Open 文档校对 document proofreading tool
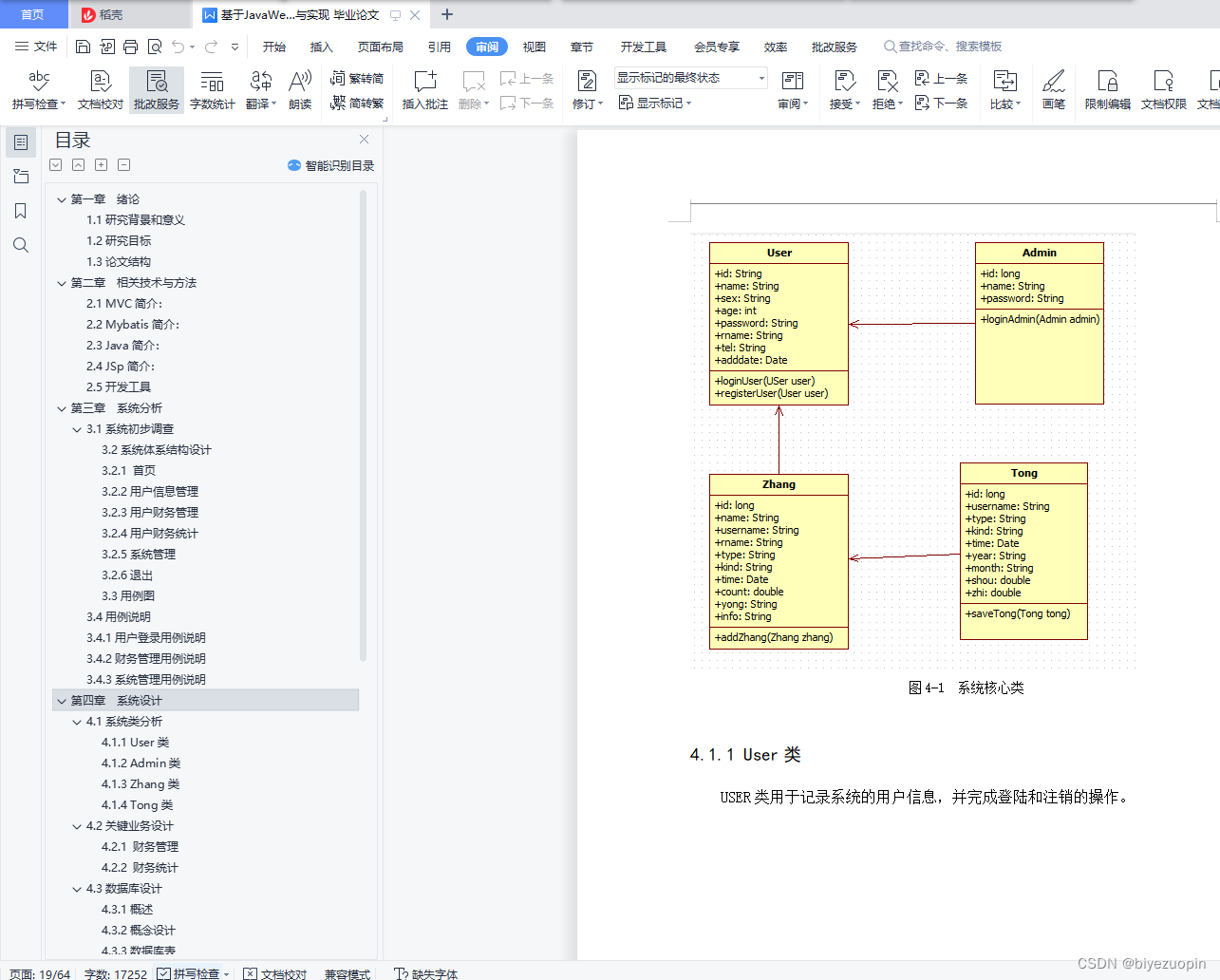The height and width of the screenshot is (980, 1220). tap(101, 89)
